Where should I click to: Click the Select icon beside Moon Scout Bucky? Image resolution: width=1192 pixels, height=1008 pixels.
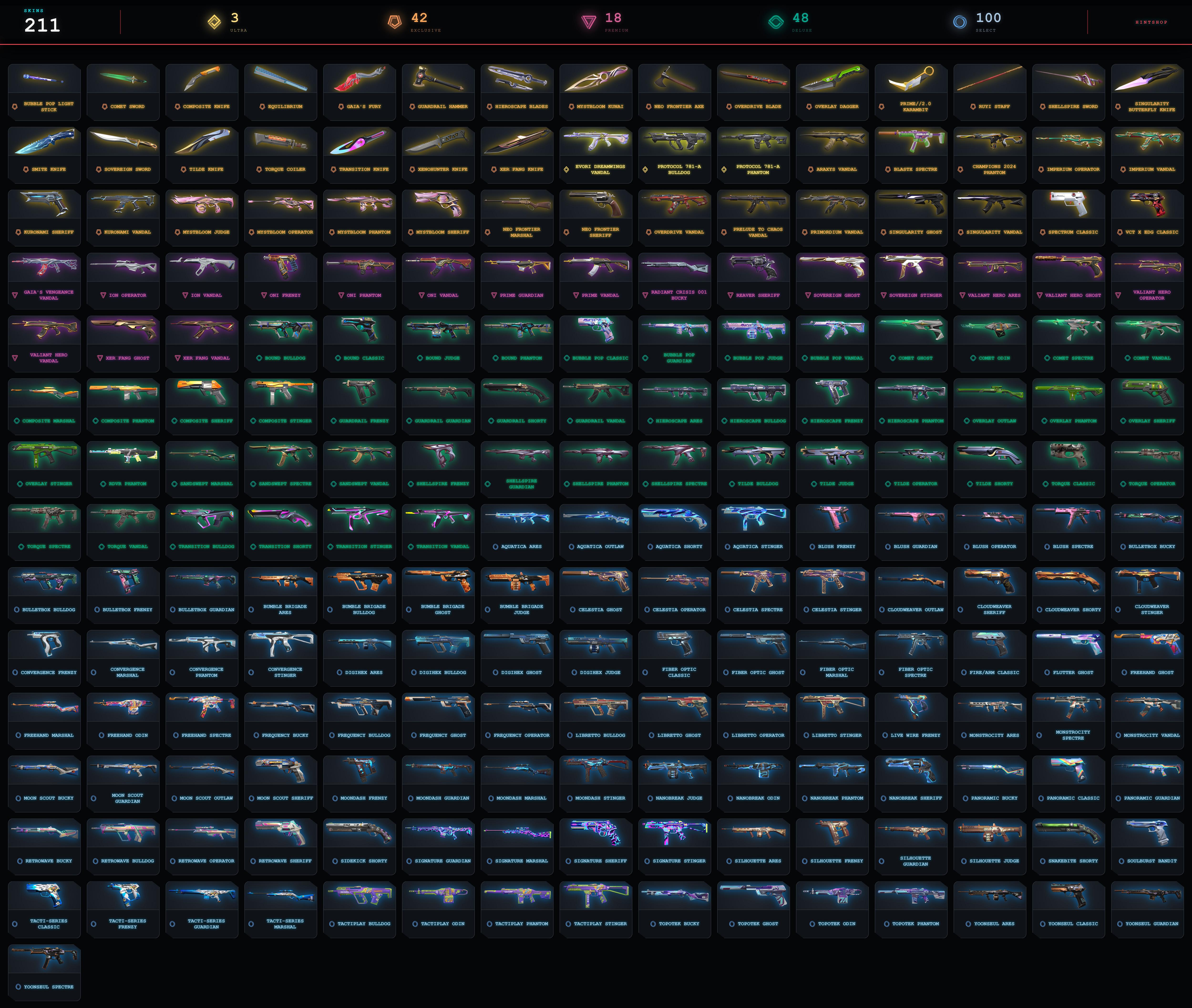18,798
